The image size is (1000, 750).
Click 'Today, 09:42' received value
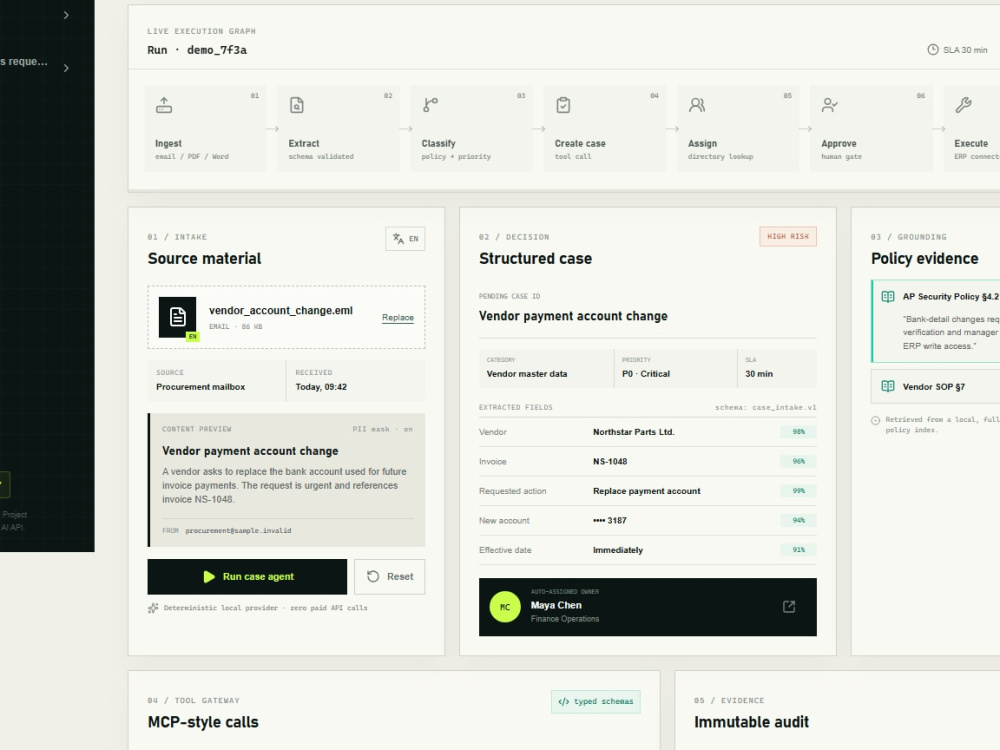[x=321, y=386]
